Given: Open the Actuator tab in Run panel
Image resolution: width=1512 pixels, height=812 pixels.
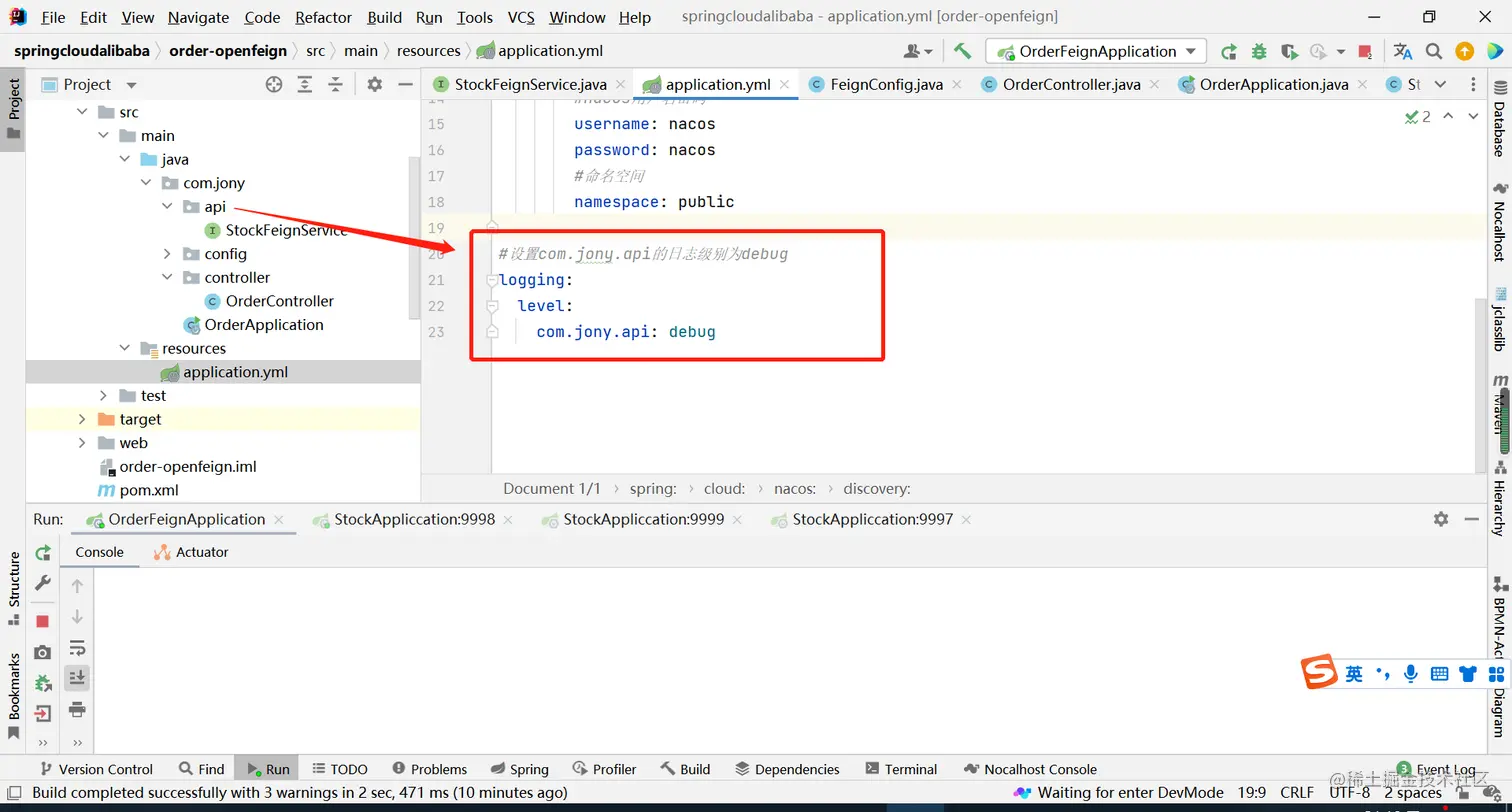Looking at the screenshot, I should [x=191, y=552].
